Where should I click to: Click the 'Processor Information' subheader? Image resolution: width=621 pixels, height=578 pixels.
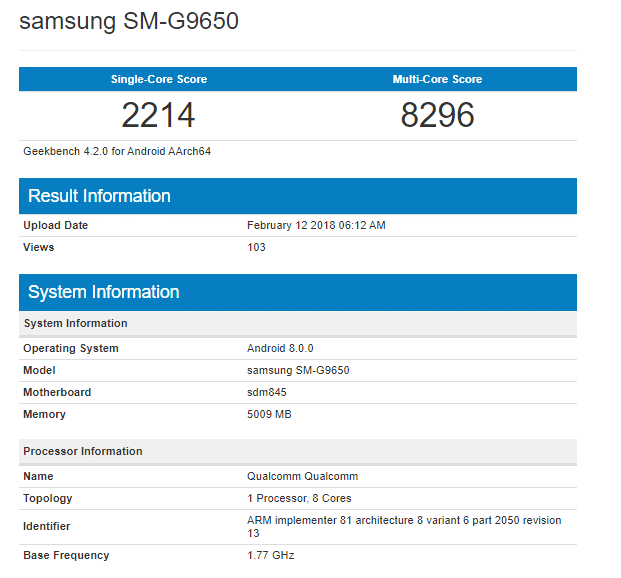(298, 452)
